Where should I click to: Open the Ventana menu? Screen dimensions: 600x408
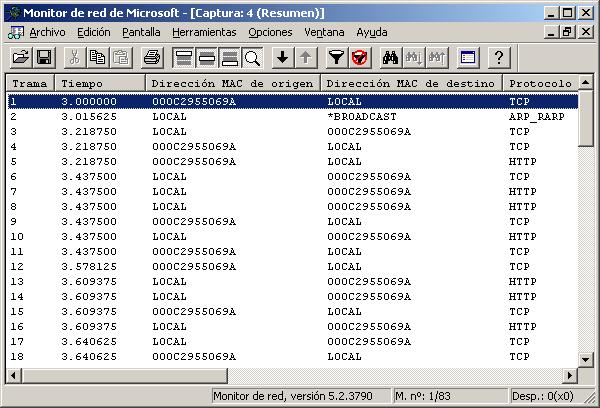[x=324, y=32]
